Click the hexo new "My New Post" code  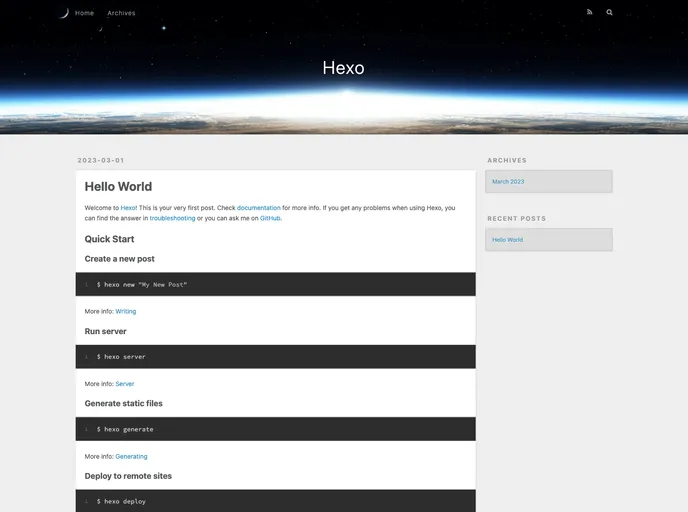pyautogui.click(x=142, y=285)
